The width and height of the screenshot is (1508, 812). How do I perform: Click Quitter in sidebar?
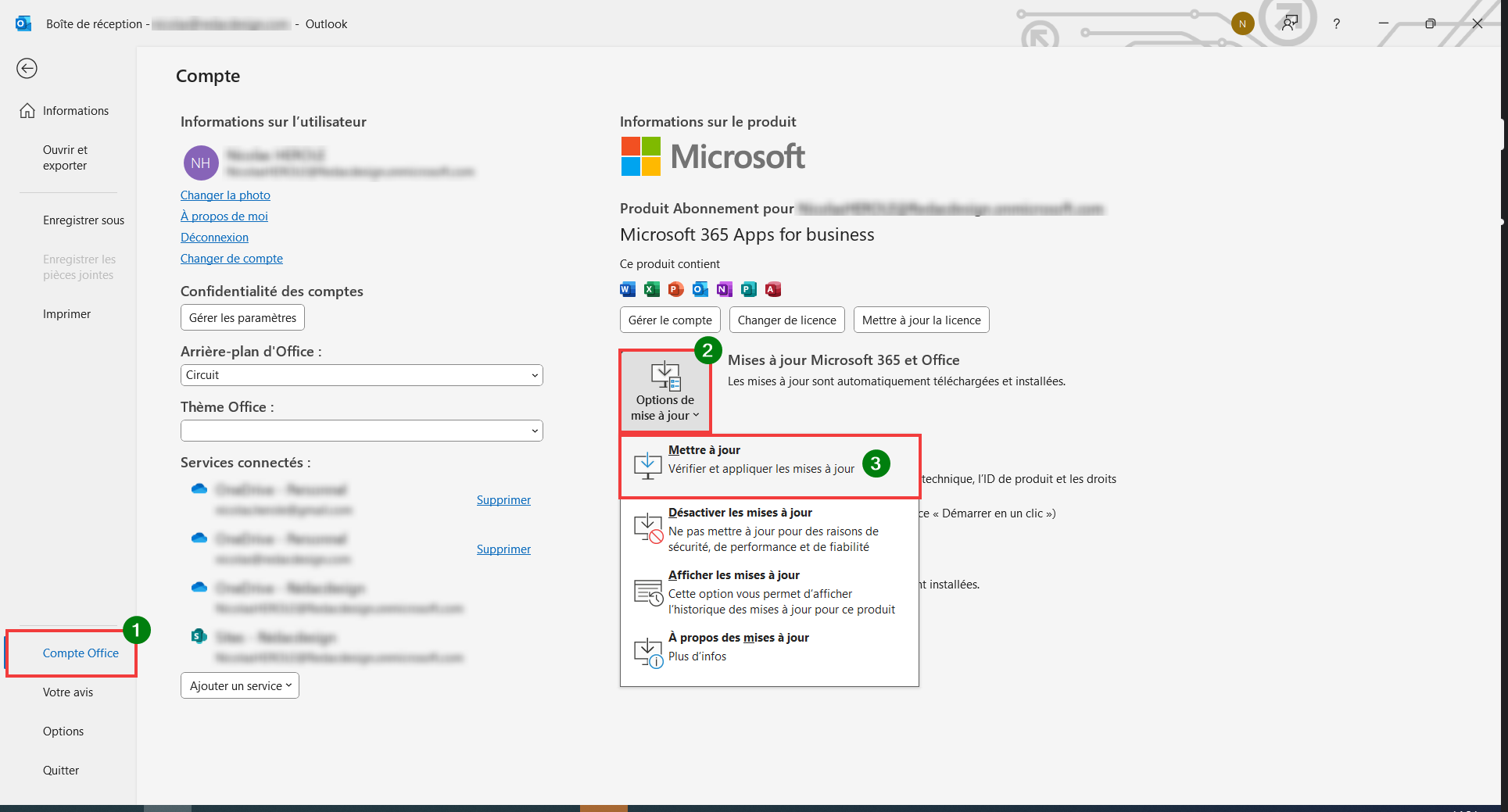pos(68,771)
